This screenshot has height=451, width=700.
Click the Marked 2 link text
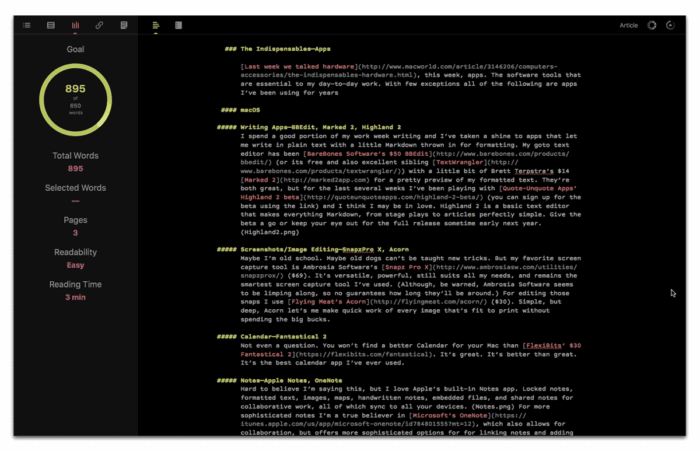(262, 180)
